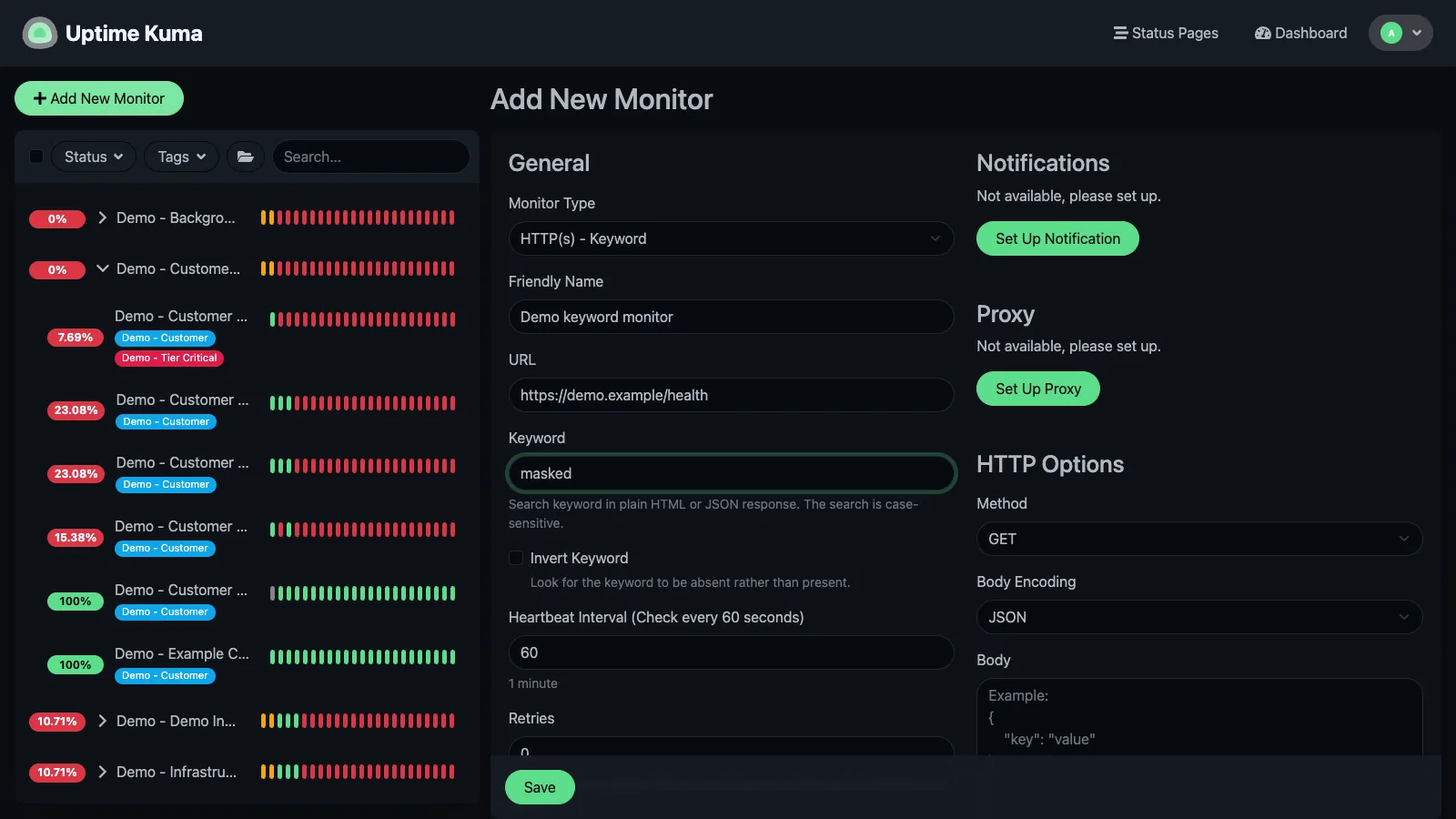Open the Body Encoding dropdown

[x=1199, y=617]
